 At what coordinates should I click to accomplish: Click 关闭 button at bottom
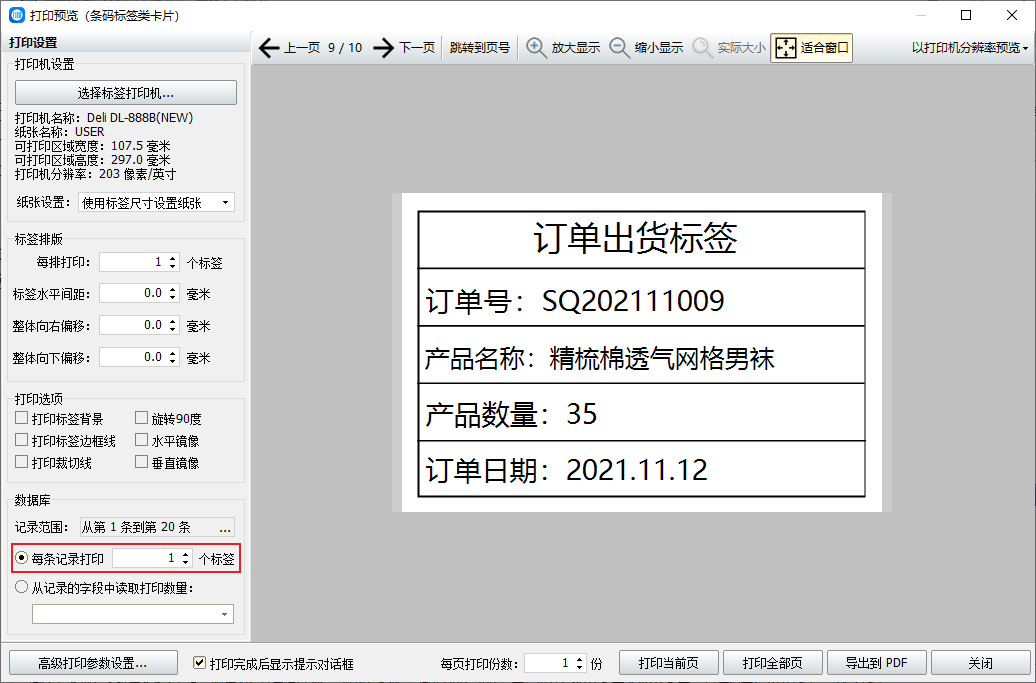(x=980, y=663)
